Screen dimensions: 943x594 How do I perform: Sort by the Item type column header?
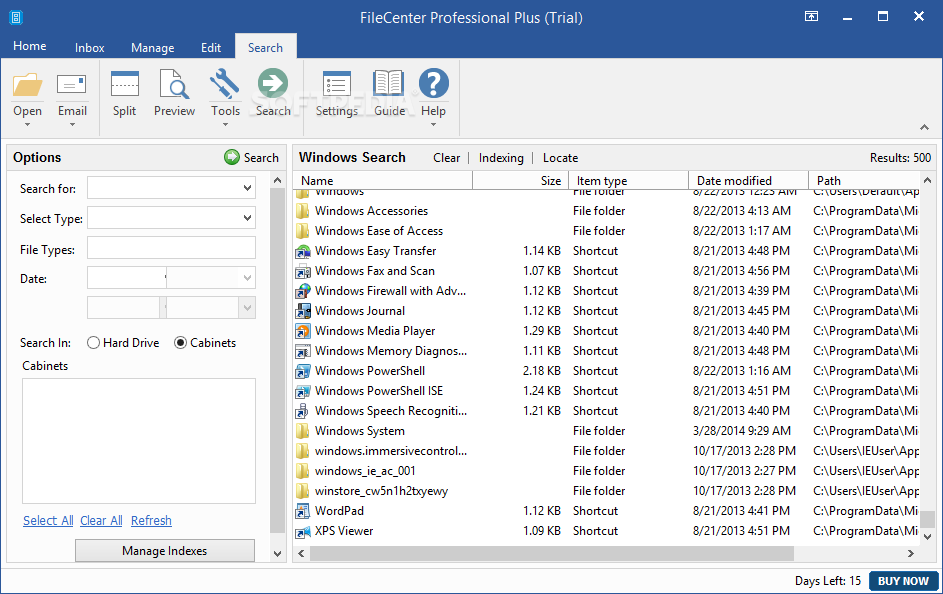[628, 180]
